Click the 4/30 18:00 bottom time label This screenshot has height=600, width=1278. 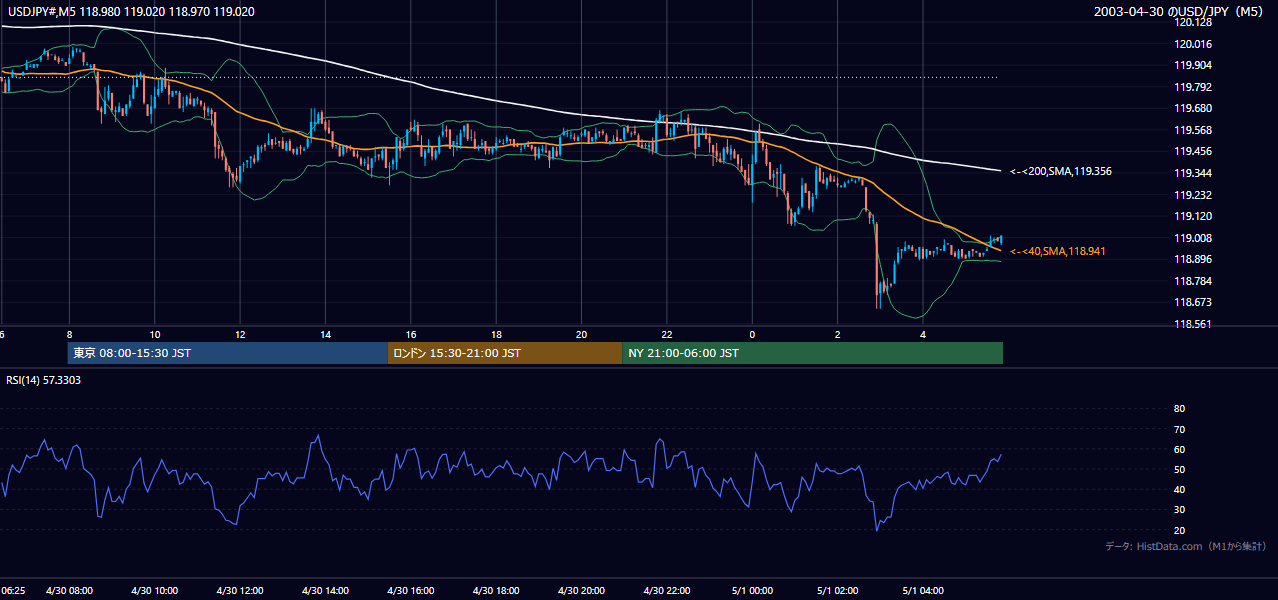495,591
